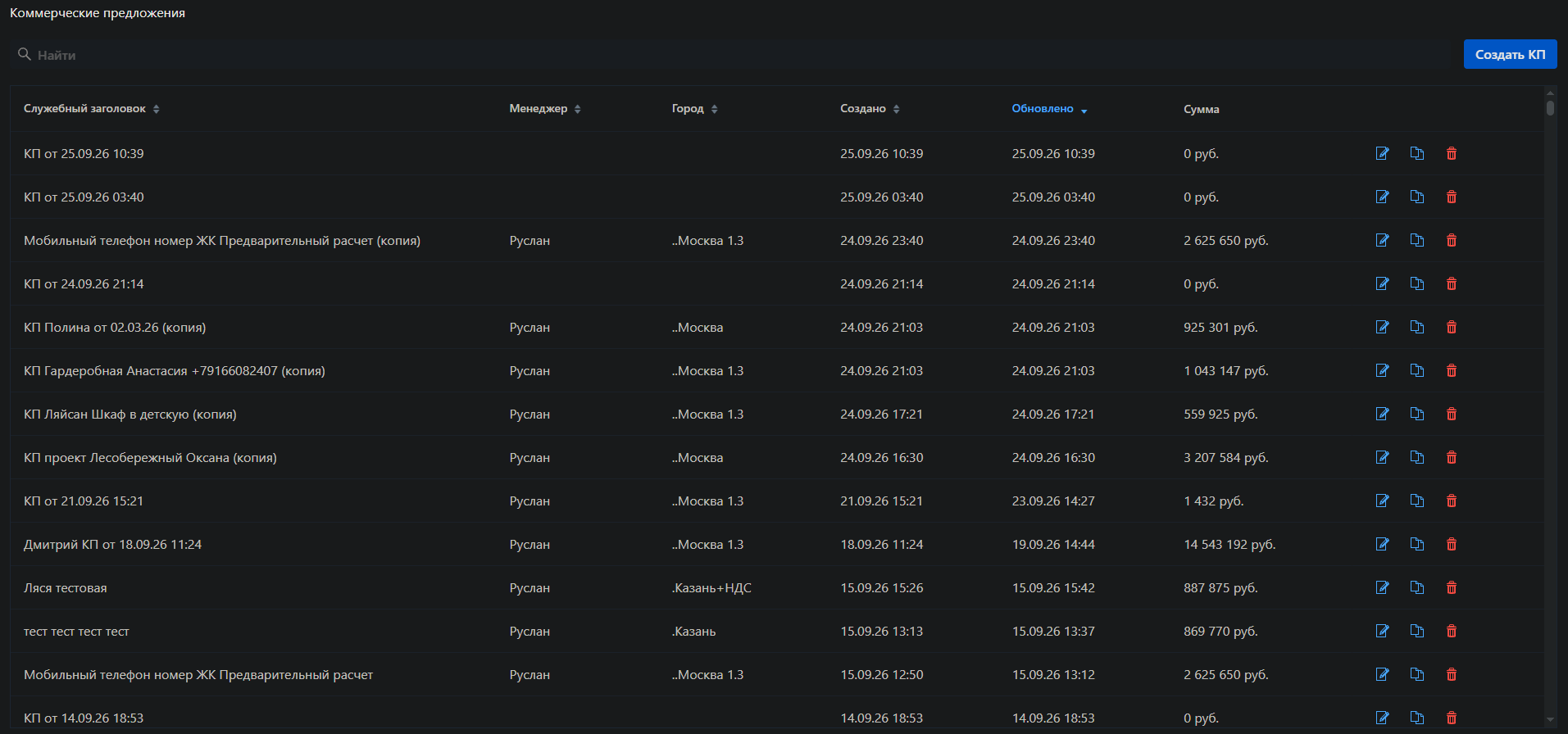This screenshot has width=1568, height=734.
Task: Copy the КП Полина от 02.03.26 (копия) row
Action: pyautogui.click(x=1416, y=327)
